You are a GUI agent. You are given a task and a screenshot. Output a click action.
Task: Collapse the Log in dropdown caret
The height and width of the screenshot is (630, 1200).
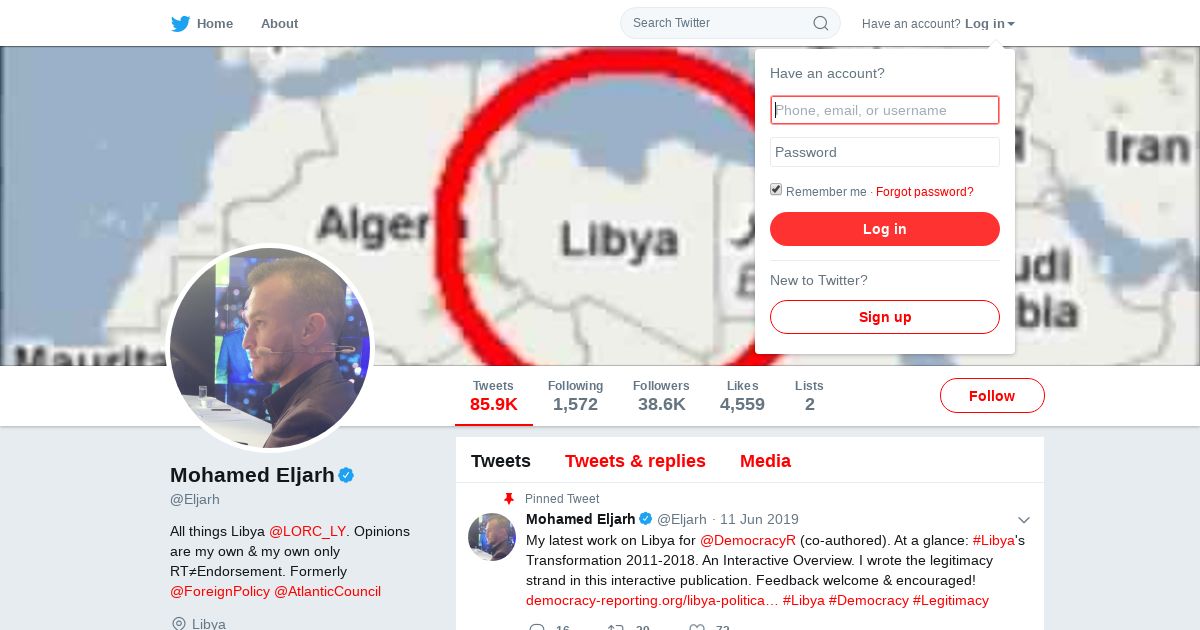[x=1011, y=24]
